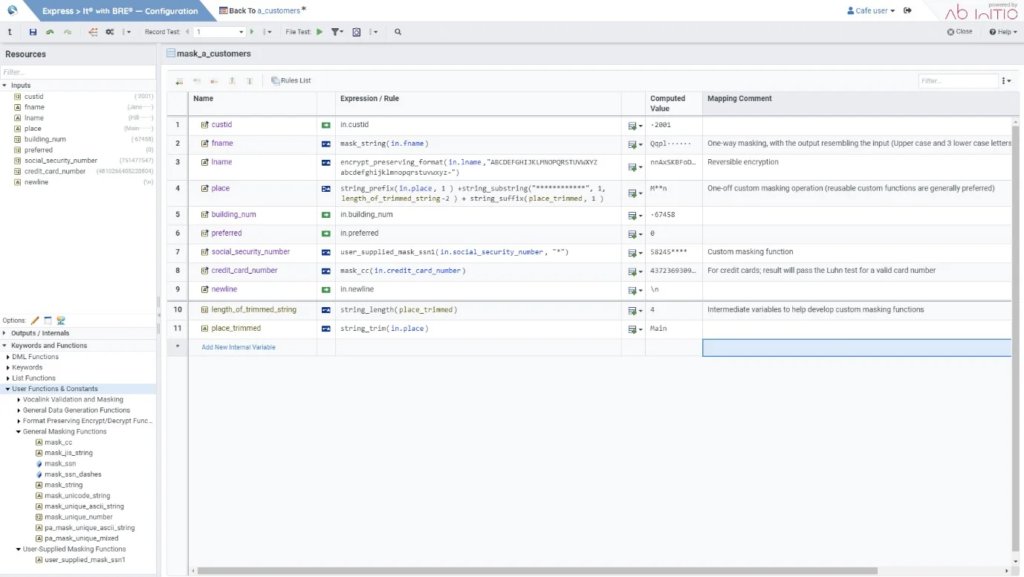Click the Add rule icon above table
This screenshot has height=577, width=1024.
(179, 81)
